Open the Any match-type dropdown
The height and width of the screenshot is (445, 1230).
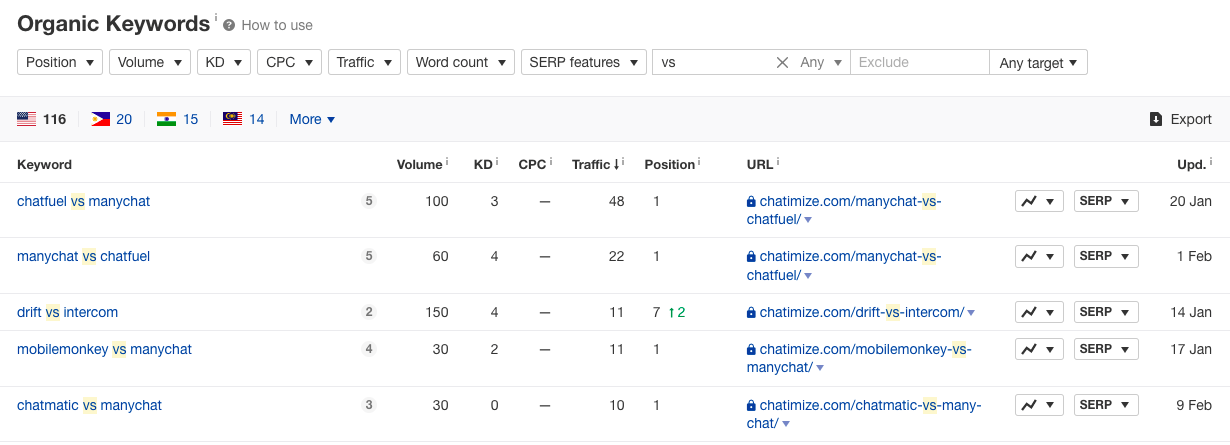click(820, 62)
